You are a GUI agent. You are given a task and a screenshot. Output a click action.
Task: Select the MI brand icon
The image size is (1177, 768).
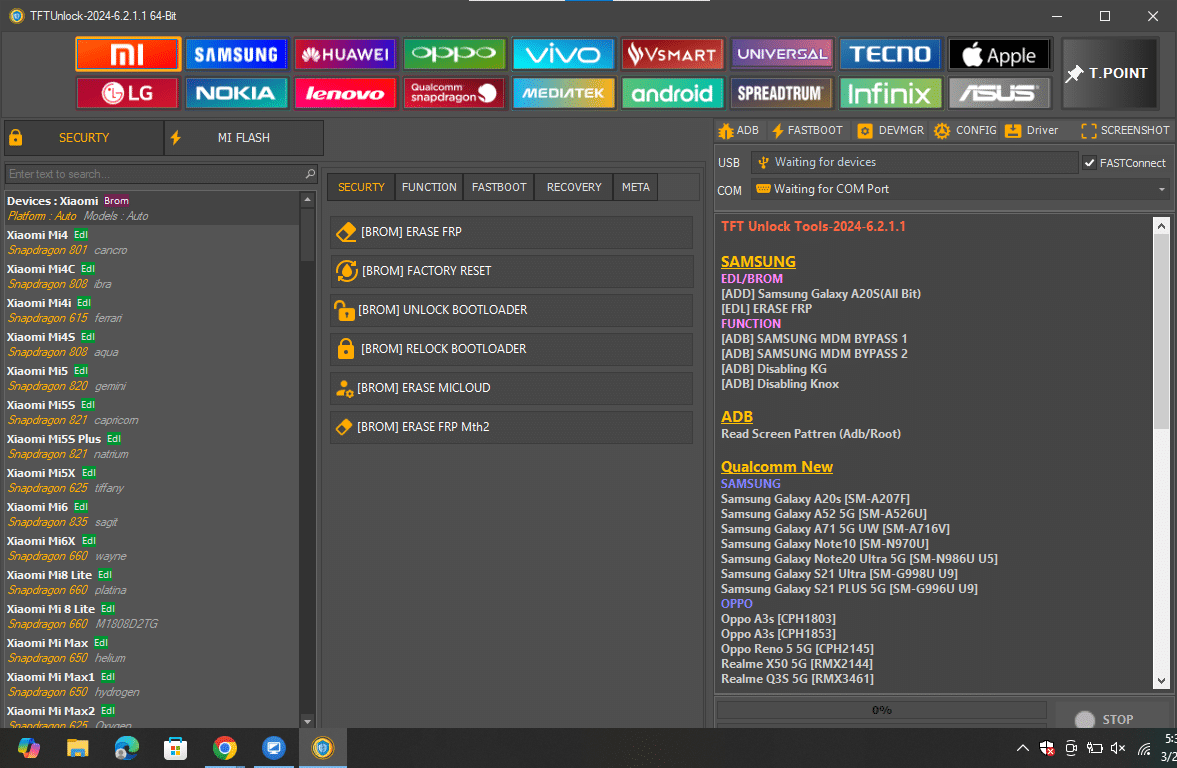127,53
